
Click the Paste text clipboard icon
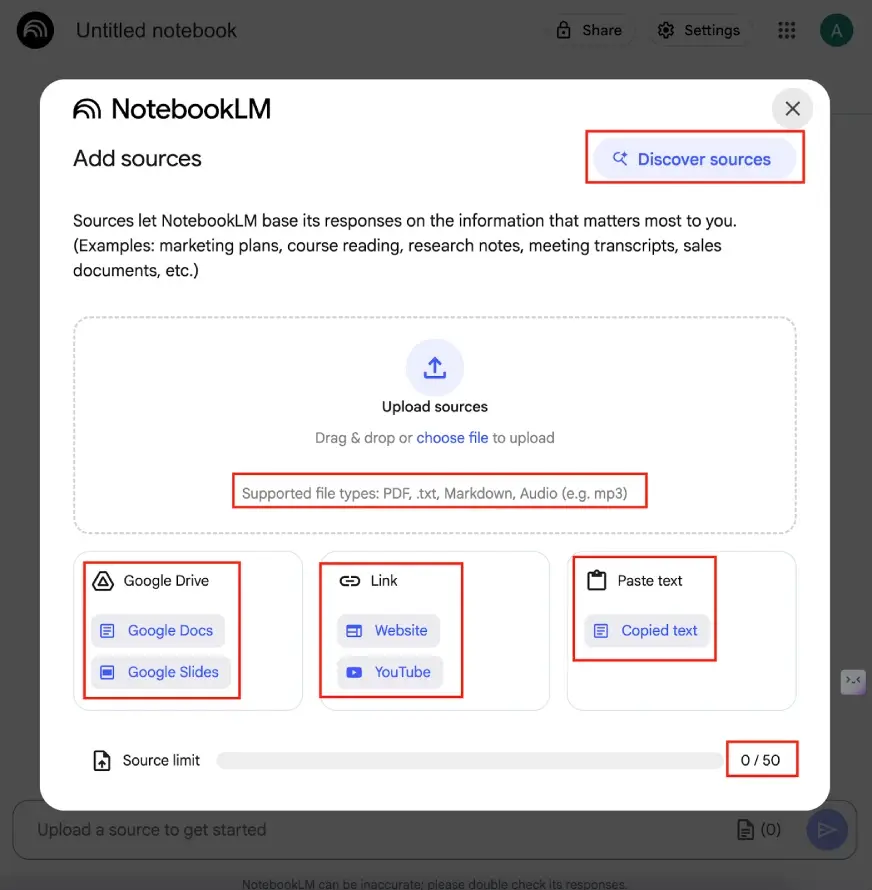[597, 581]
